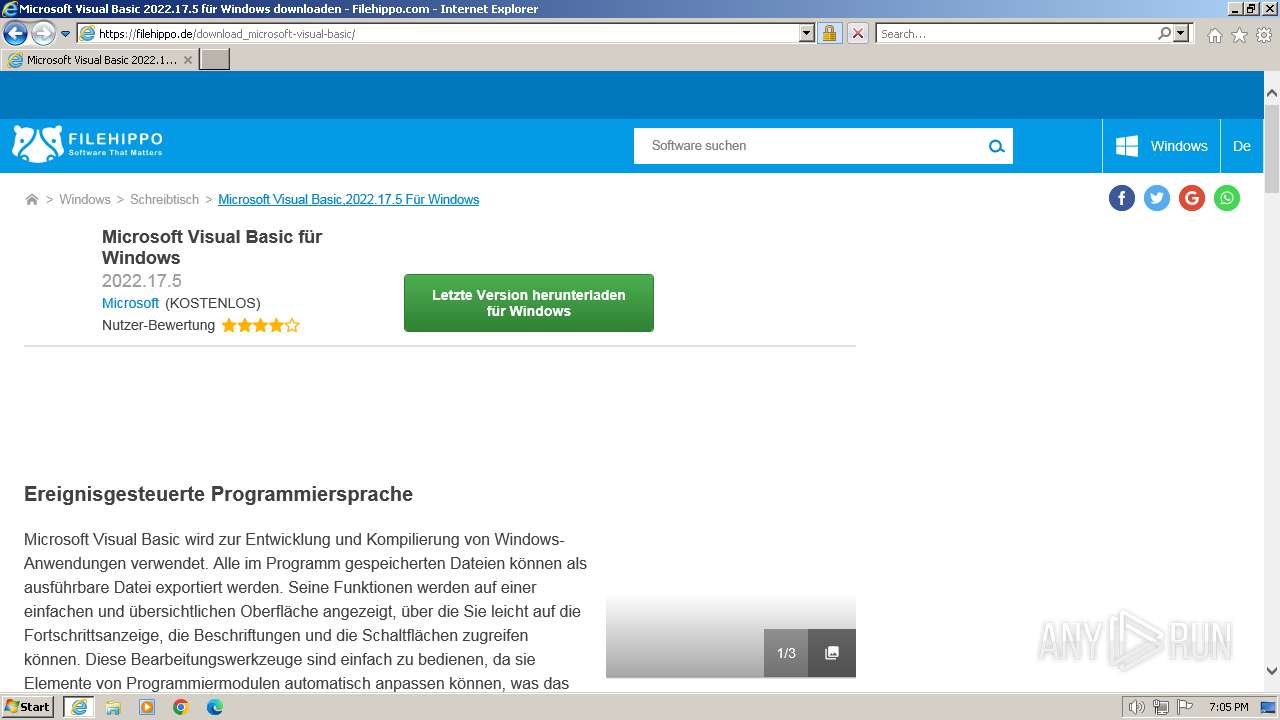Image resolution: width=1280 pixels, height=720 pixels.
Task: Click the page scrollbar down arrow
Action: (x=1272, y=671)
